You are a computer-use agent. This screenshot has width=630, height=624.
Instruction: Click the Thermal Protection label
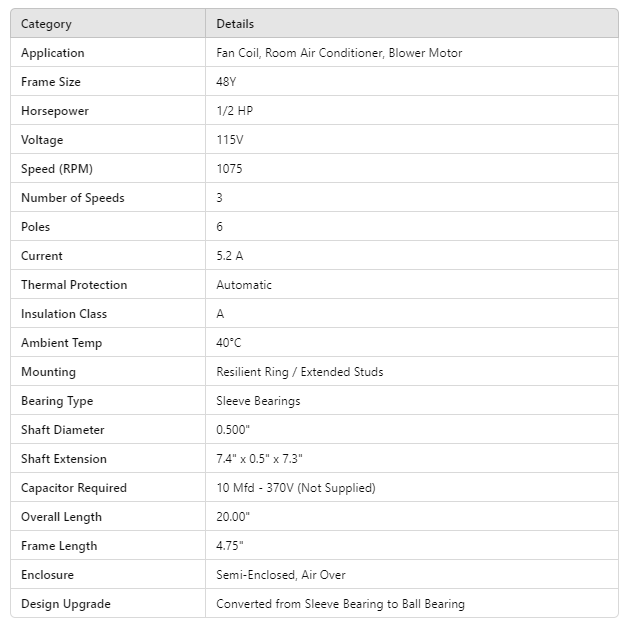click(x=74, y=285)
